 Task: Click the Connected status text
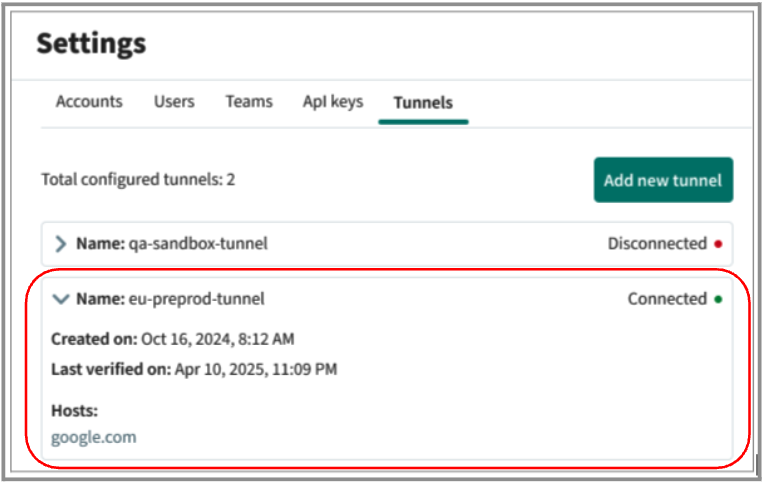(667, 298)
